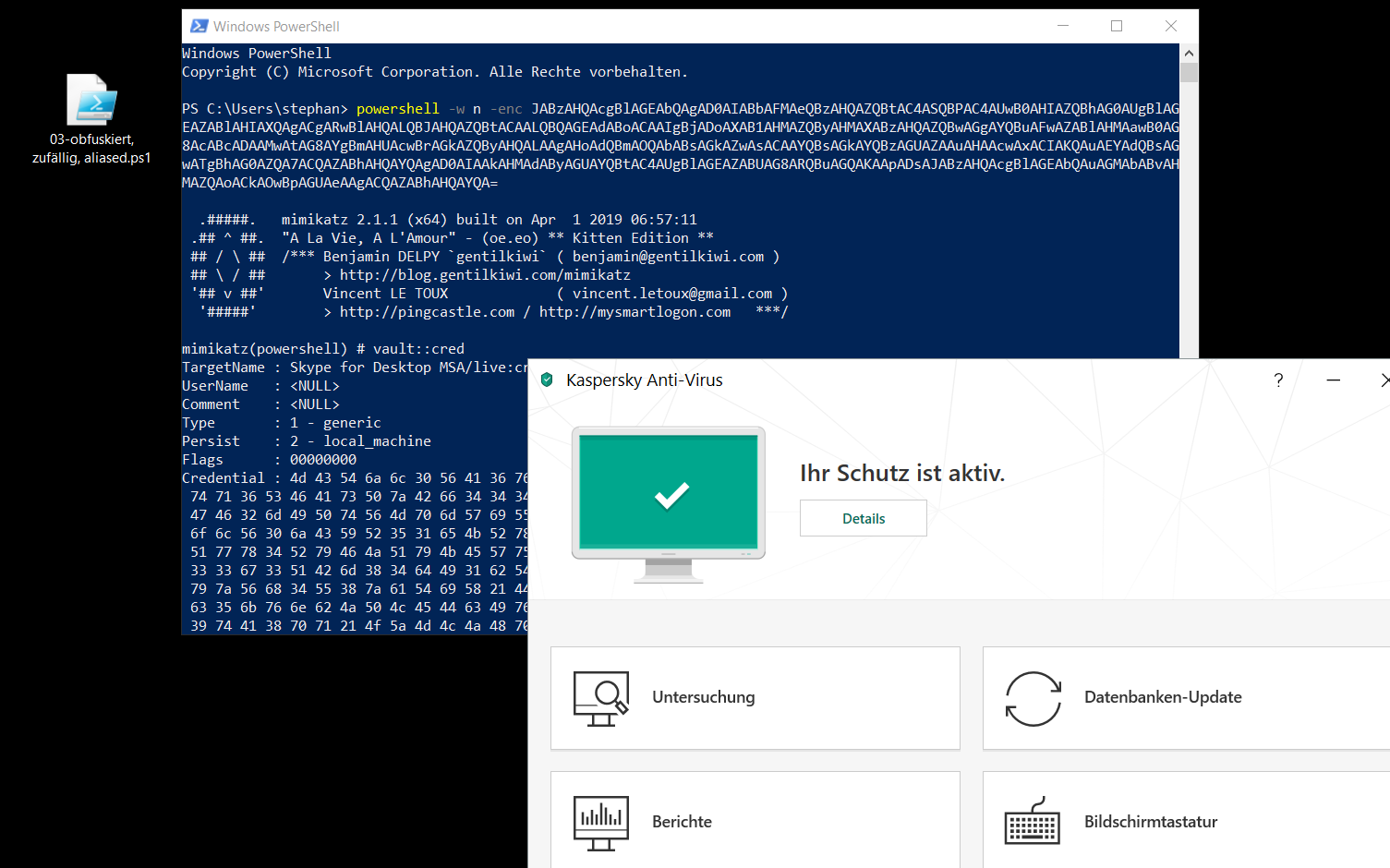
Task: Click 'mimikatz(powershell) # vault::cred' line
Action: click(323, 349)
